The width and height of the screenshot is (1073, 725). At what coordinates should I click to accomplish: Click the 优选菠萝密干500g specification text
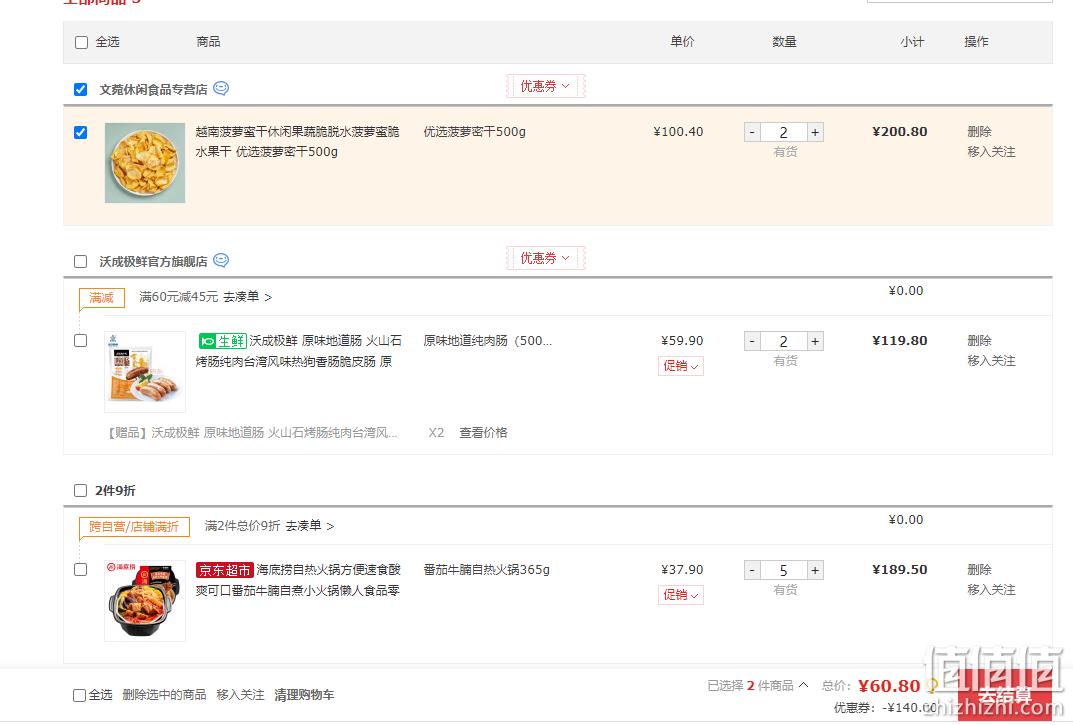[x=474, y=131]
